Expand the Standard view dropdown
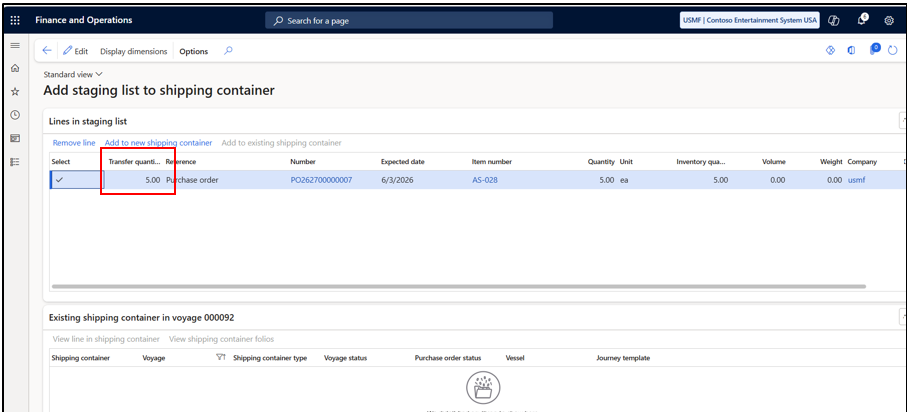 73,74
